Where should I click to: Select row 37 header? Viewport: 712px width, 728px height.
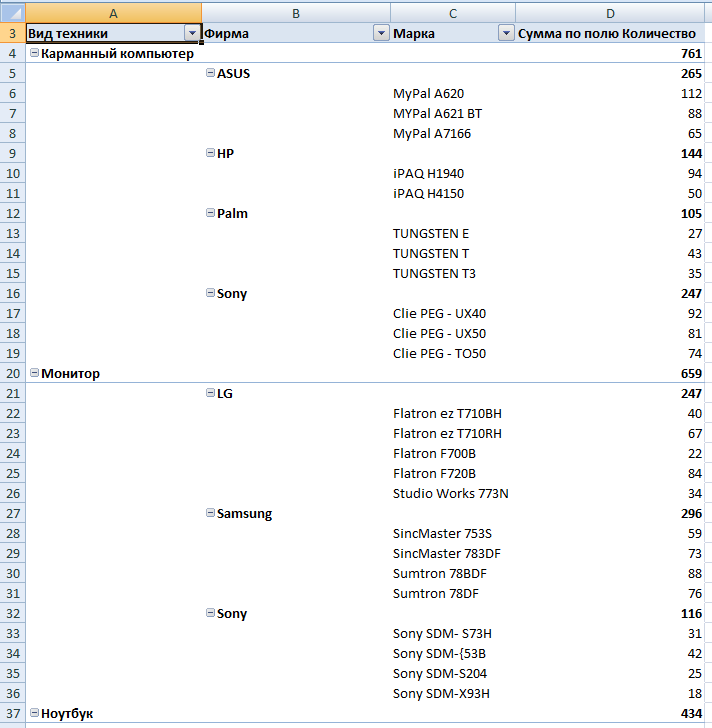click(x=13, y=713)
